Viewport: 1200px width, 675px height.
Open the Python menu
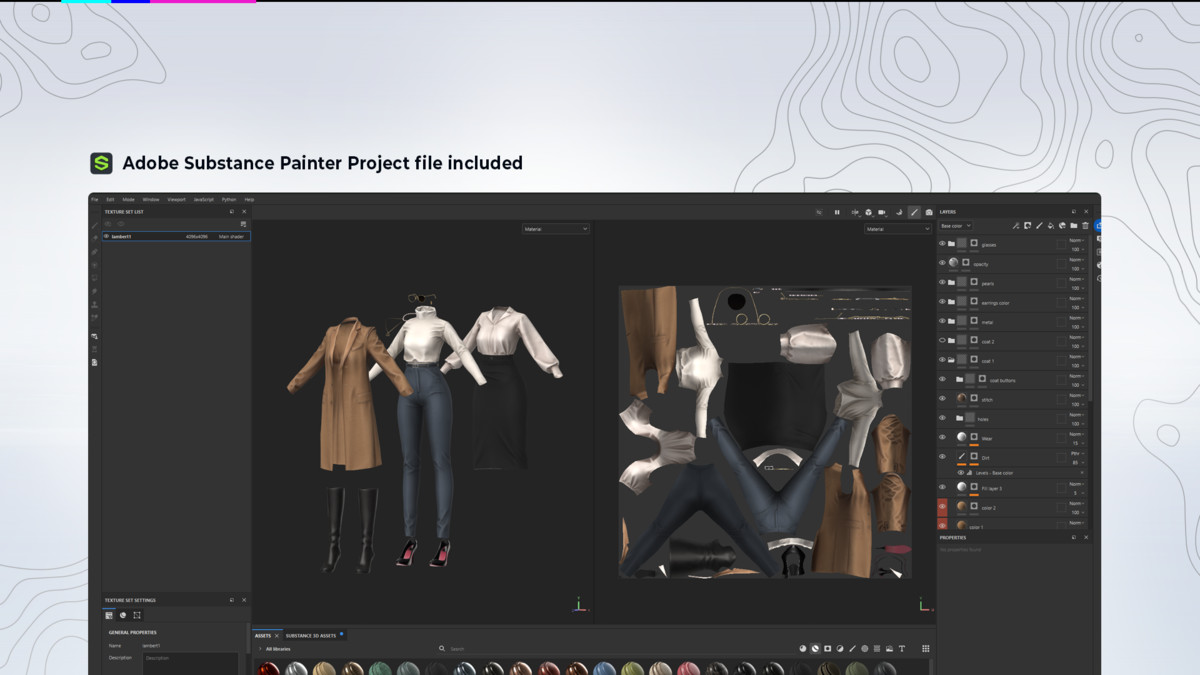tap(229, 199)
